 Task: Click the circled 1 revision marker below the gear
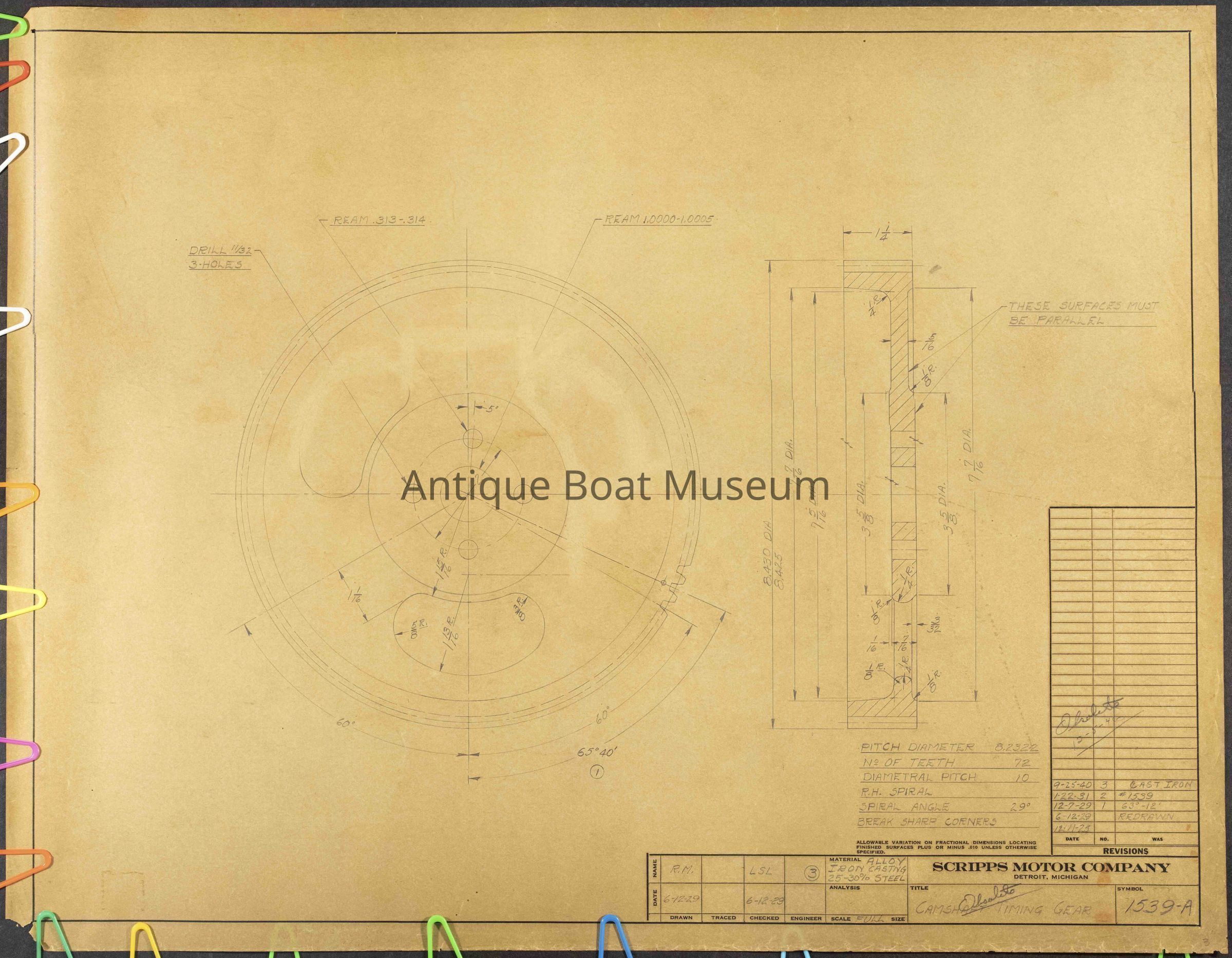coord(596,772)
